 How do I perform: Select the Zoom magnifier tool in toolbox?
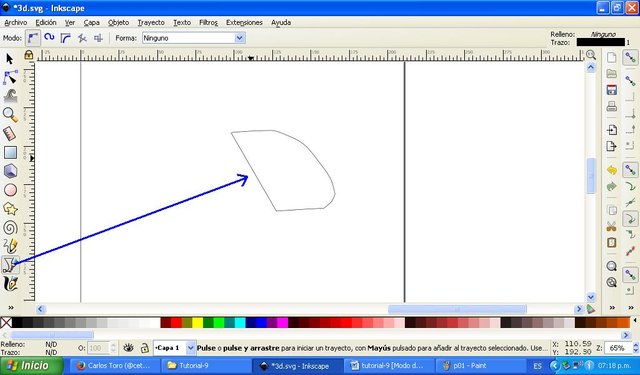tap(10, 115)
